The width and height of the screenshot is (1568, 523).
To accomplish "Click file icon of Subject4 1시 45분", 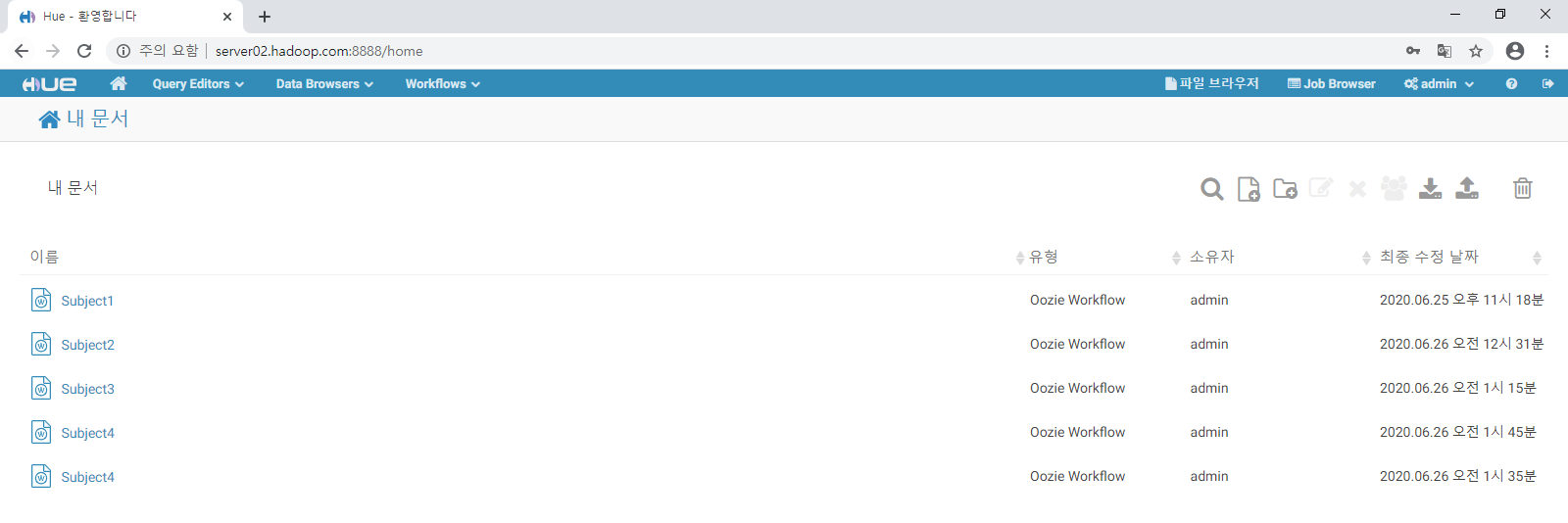I will click(x=41, y=432).
